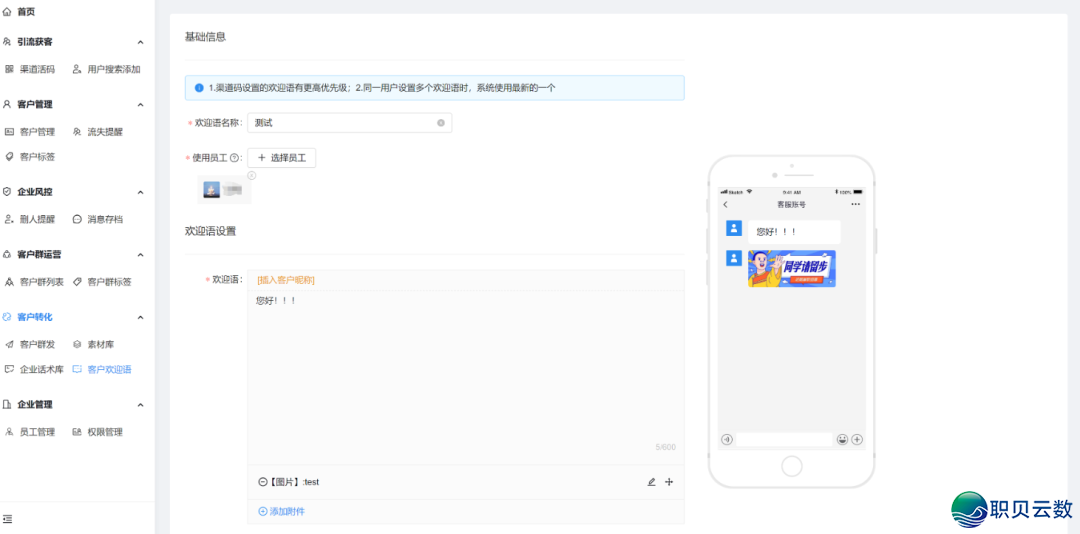Open 流失提醒 in sidebar
Image resolution: width=1080 pixels, height=534 pixels.
pyautogui.click(x=98, y=132)
